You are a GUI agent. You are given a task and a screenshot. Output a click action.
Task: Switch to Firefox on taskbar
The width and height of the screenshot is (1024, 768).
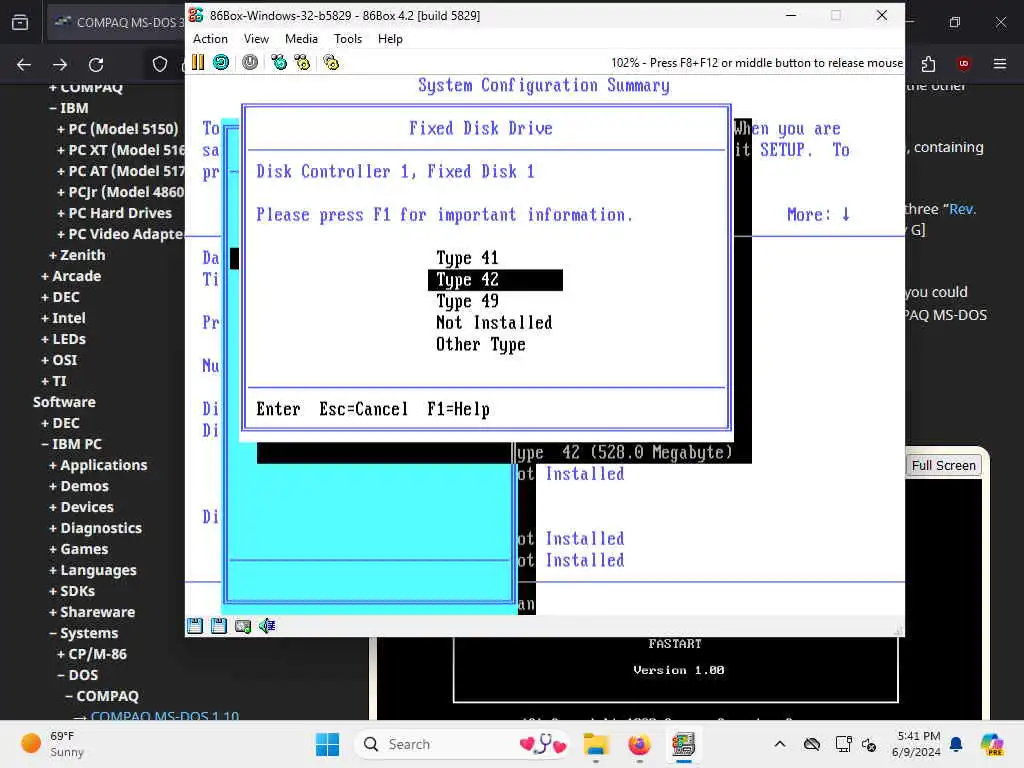click(639, 744)
